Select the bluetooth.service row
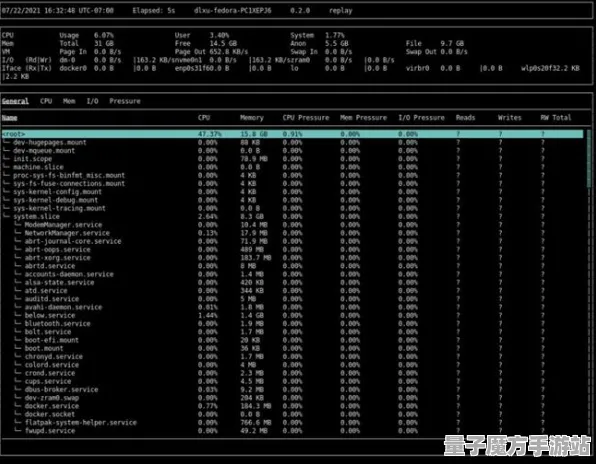 (x=292, y=324)
